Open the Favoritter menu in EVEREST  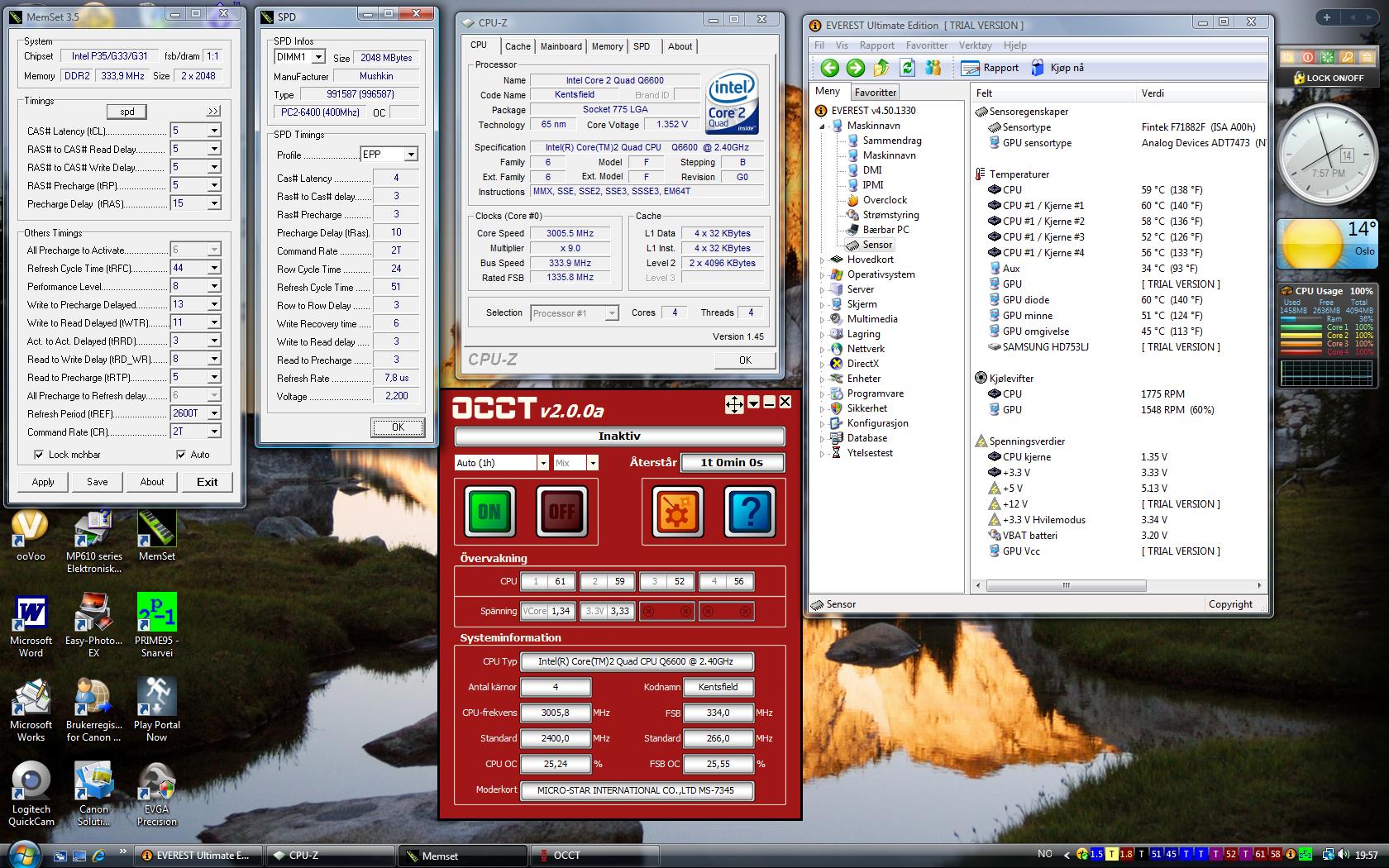927,45
